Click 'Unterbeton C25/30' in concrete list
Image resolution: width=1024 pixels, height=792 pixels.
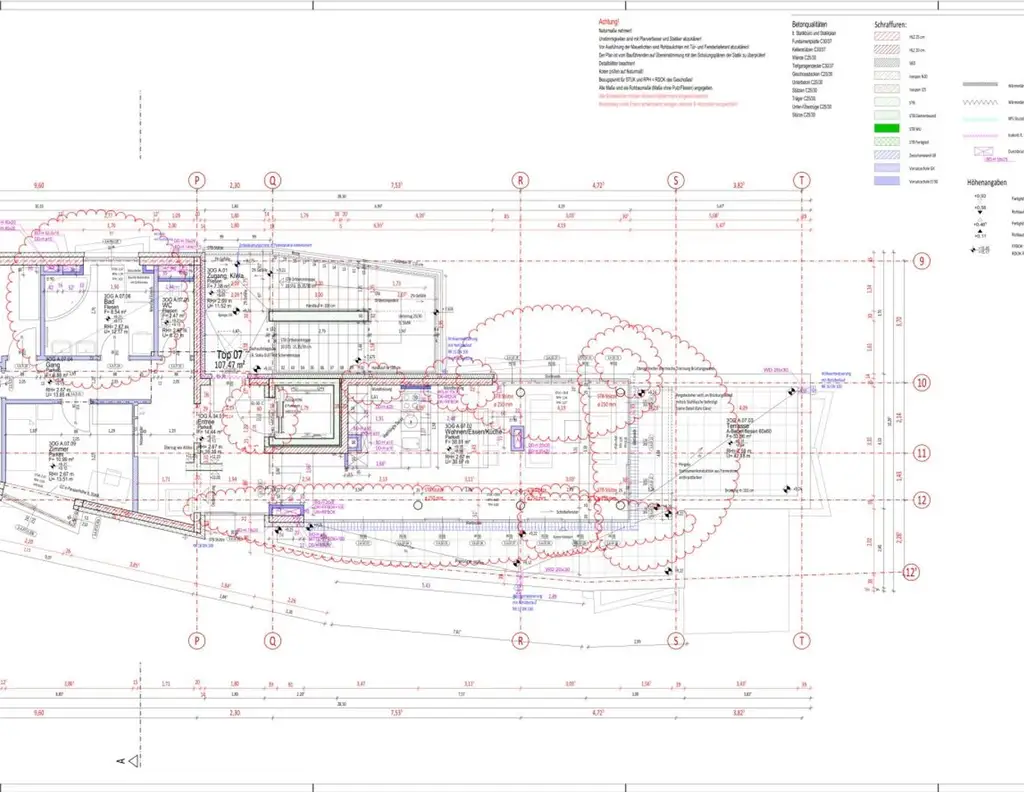[x=808, y=82]
